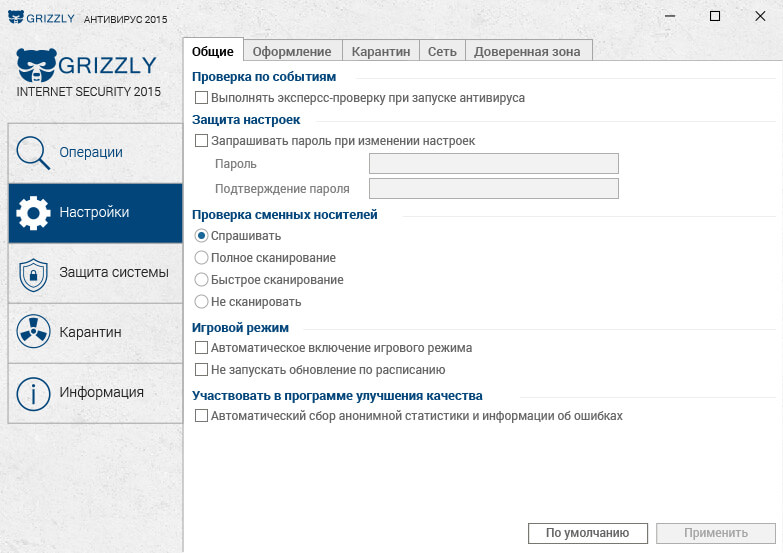Choose Быстрое сканирование radio option
Viewport: 783px width, 553px height.
pos(201,279)
